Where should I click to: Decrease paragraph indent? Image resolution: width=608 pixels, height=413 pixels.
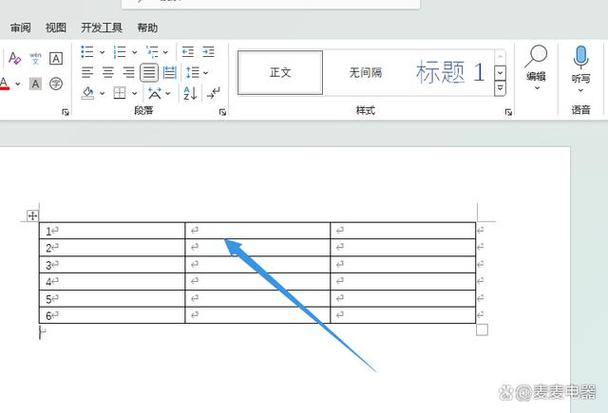click(x=188, y=52)
